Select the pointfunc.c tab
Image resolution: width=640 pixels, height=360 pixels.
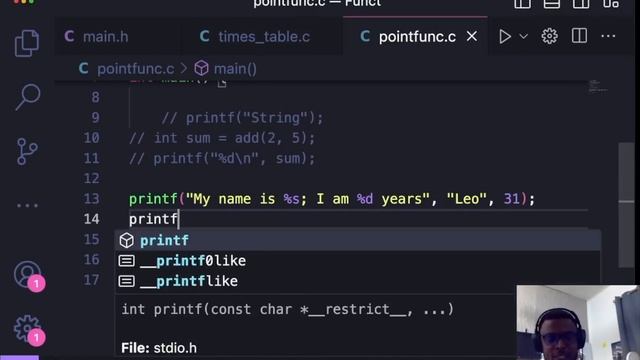click(416, 37)
